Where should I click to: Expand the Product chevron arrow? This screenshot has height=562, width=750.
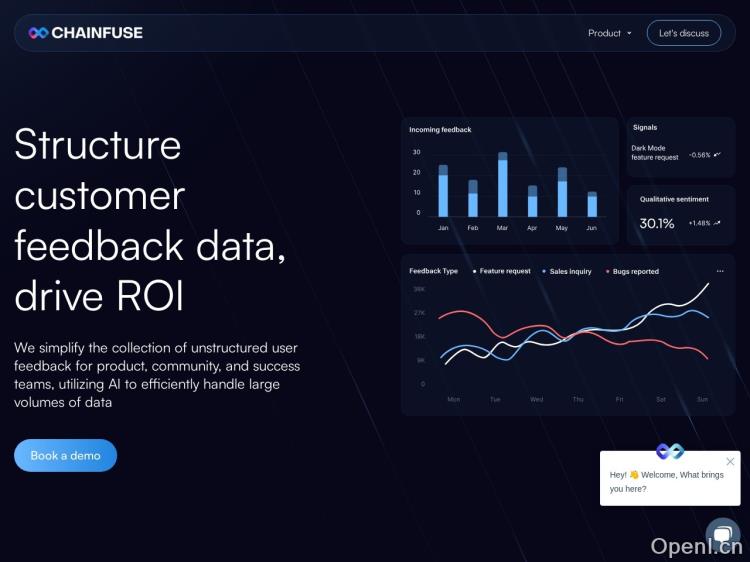pyautogui.click(x=629, y=34)
